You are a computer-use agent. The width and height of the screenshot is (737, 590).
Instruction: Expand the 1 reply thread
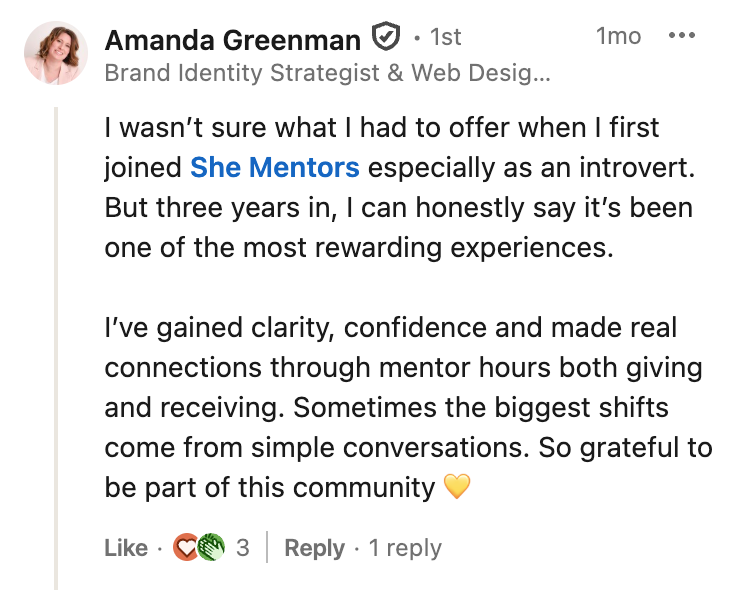[405, 548]
